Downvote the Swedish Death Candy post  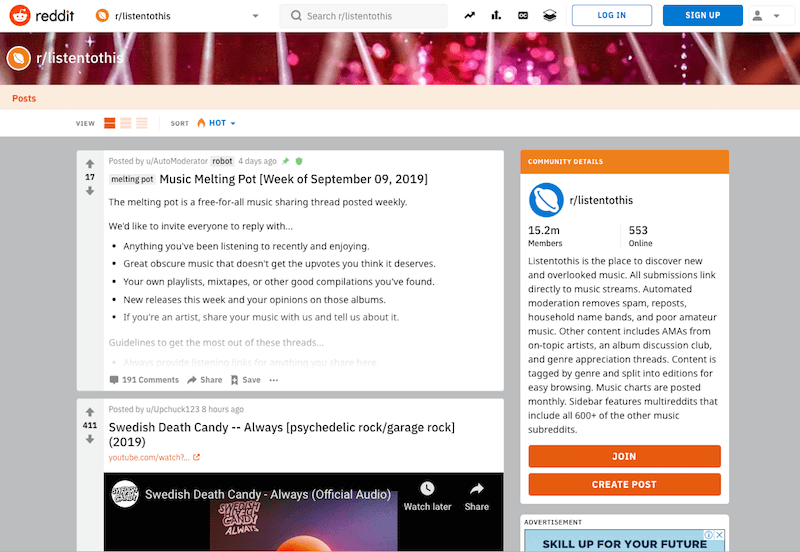tap(90, 439)
